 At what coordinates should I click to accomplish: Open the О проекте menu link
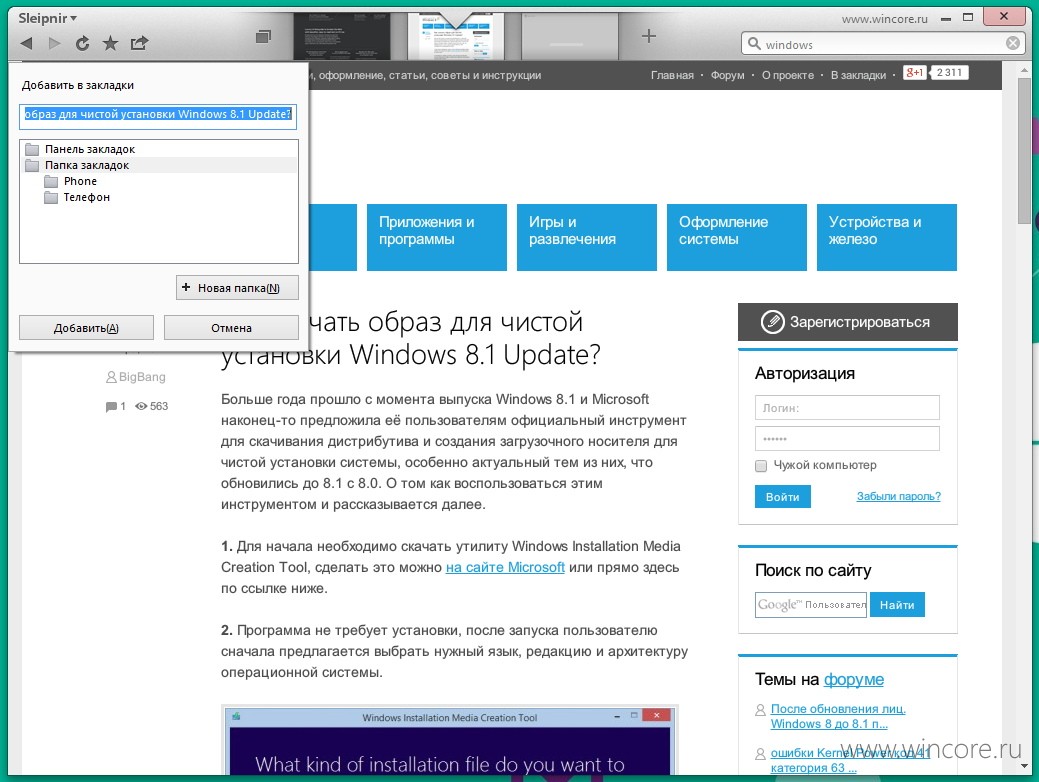pos(788,76)
